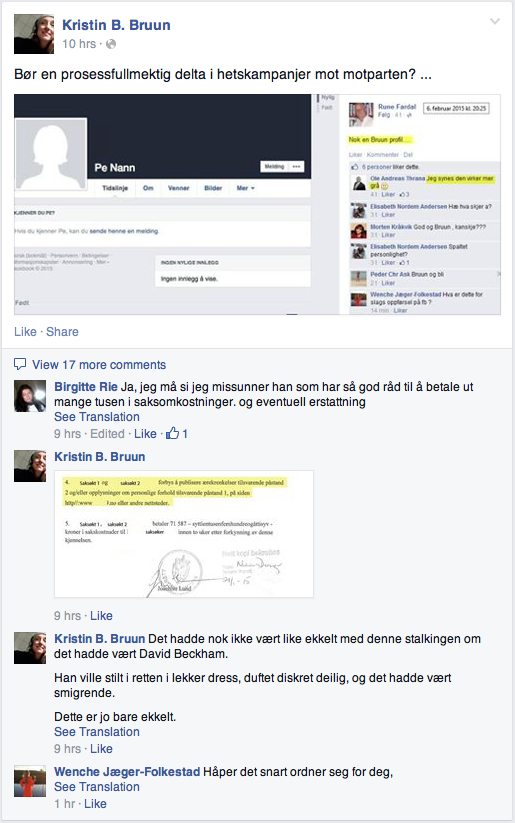Open Kristin B. Bruun's avatar at post top
Image resolution: width=515 pixels, height=823 pixels.
coord(34,34)
